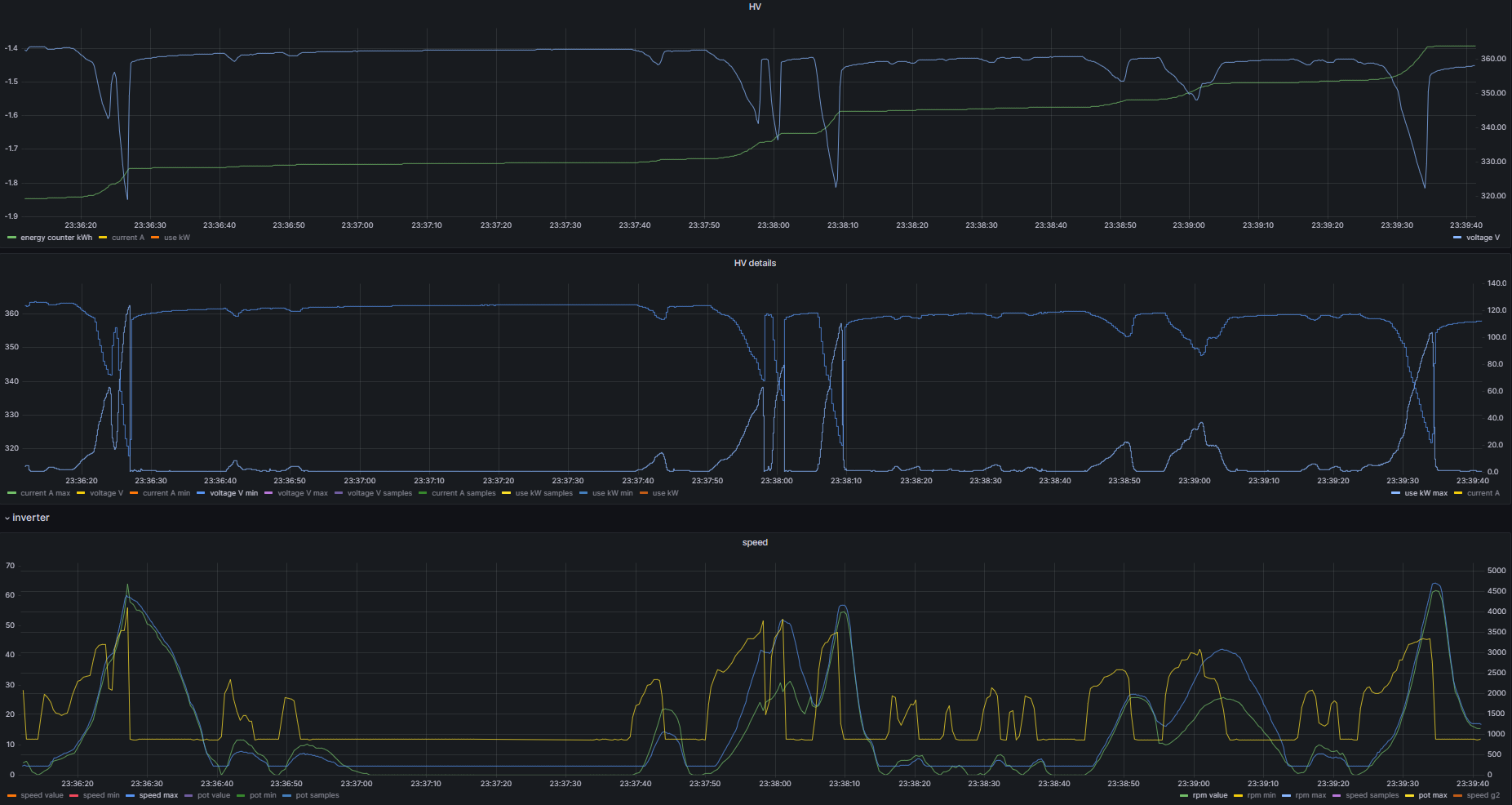This screenshot has width=1512, height=805.
Task: Click the blue swatch beside speed max
Action: pos(131,795)
